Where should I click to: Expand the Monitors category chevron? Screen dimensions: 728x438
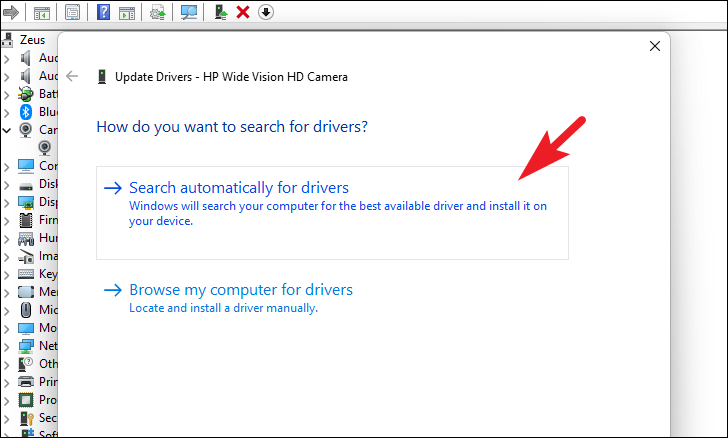pos(6,328)
